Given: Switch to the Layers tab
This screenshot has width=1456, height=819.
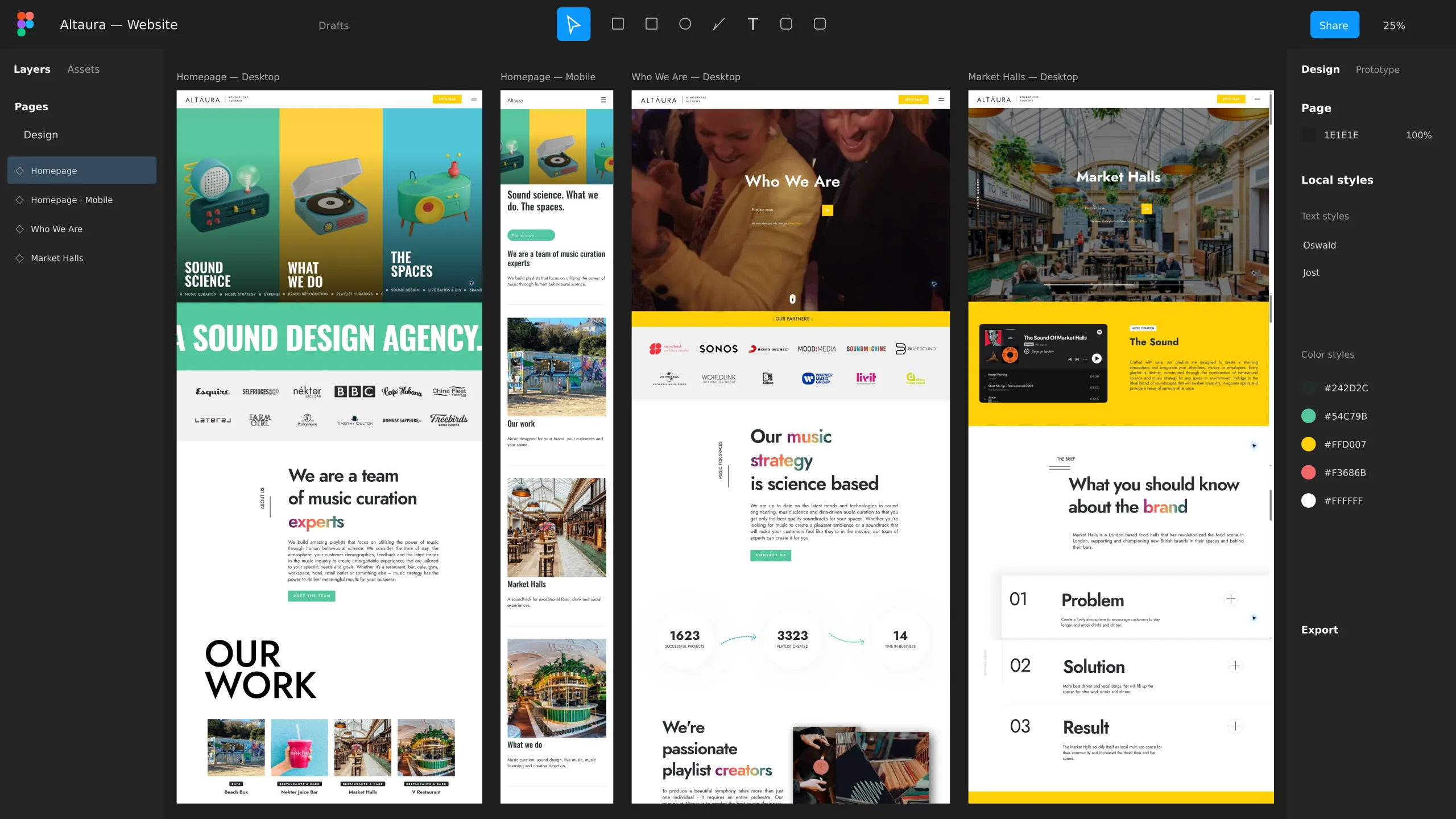Looking at the screenshot, I should [32, 69].
